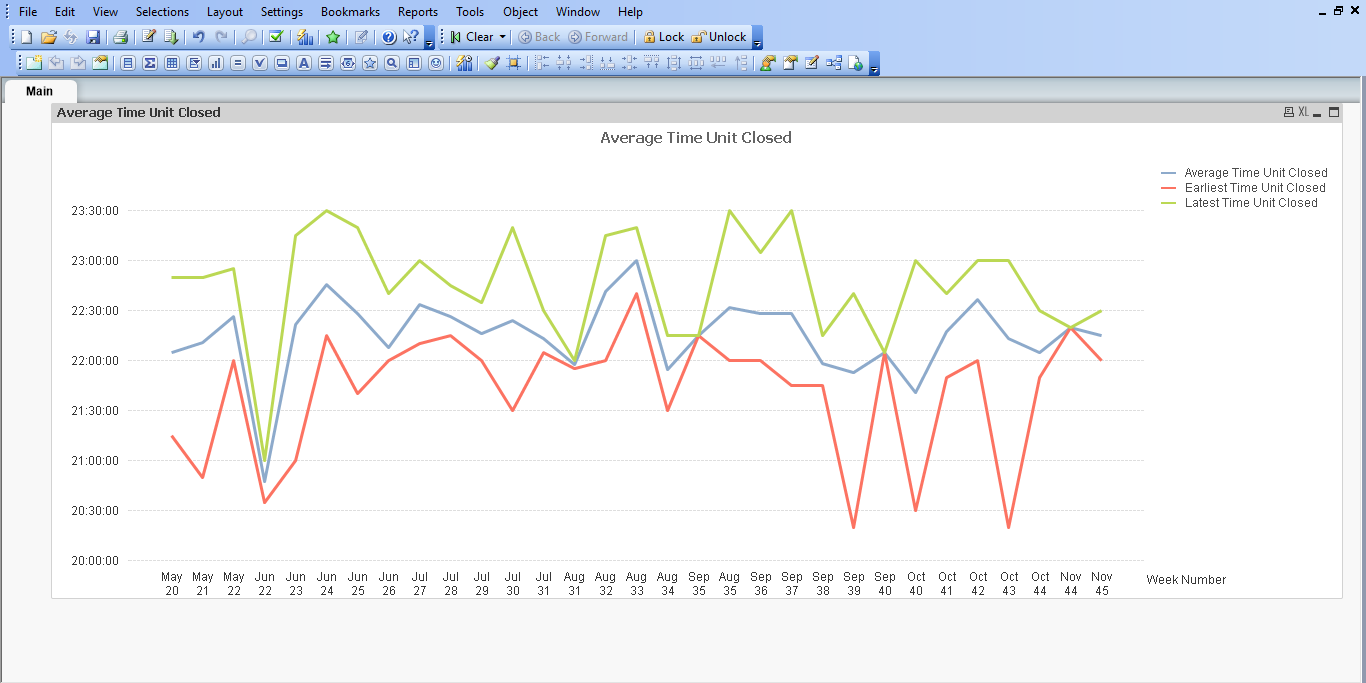The width and height of the screenshot is (1366, 683).
Task: Open the Object menu
Action: 520,12
